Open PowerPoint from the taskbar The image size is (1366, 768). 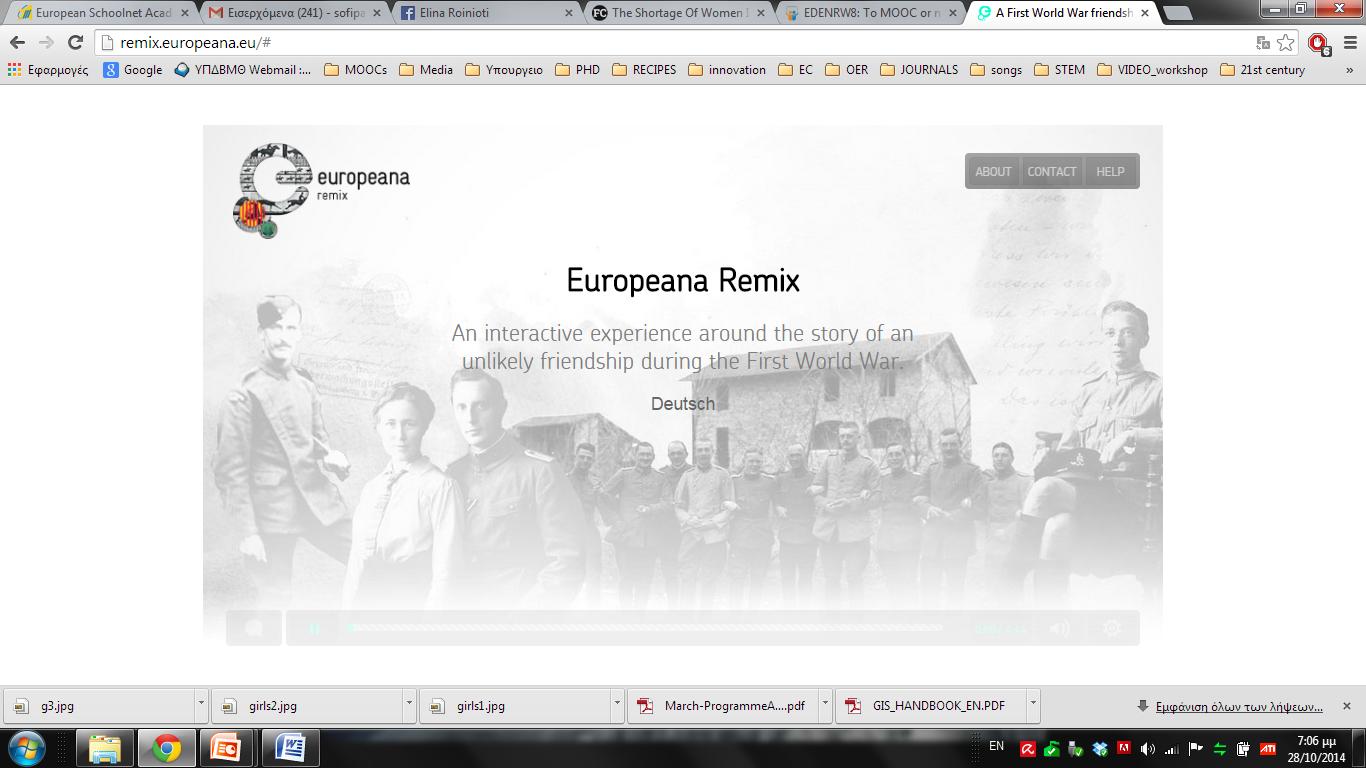(x=226, y=748)
